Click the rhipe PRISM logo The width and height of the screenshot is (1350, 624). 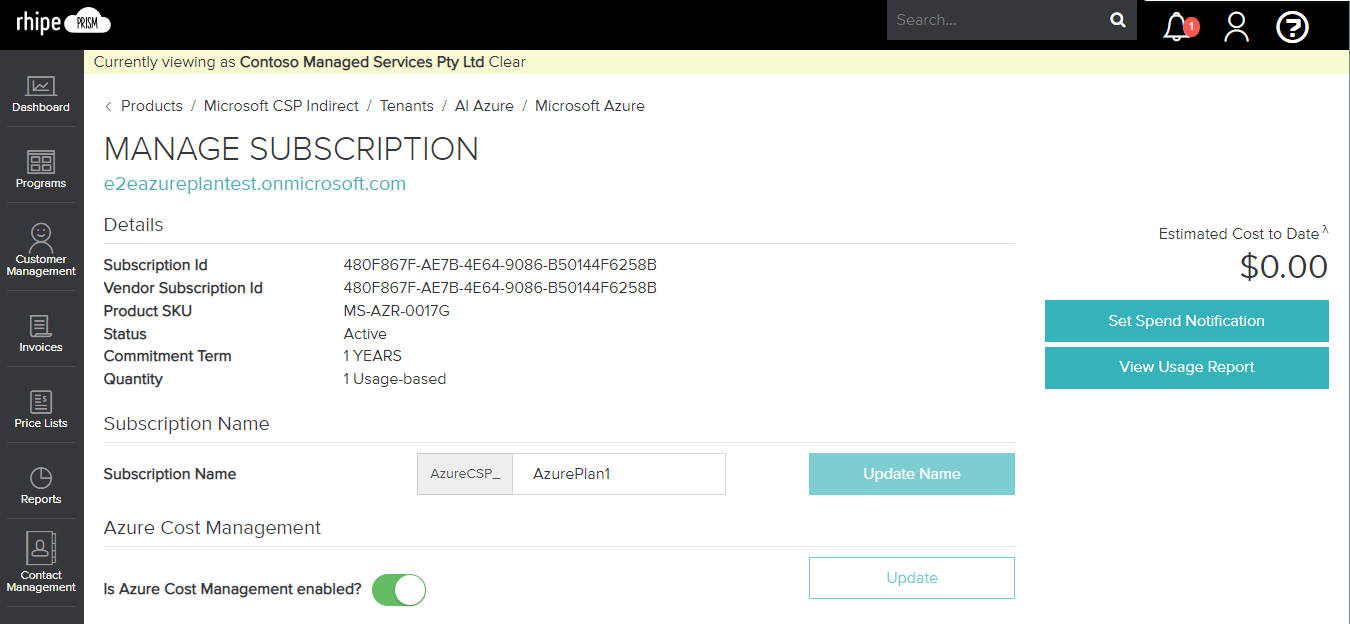(63, 21)
